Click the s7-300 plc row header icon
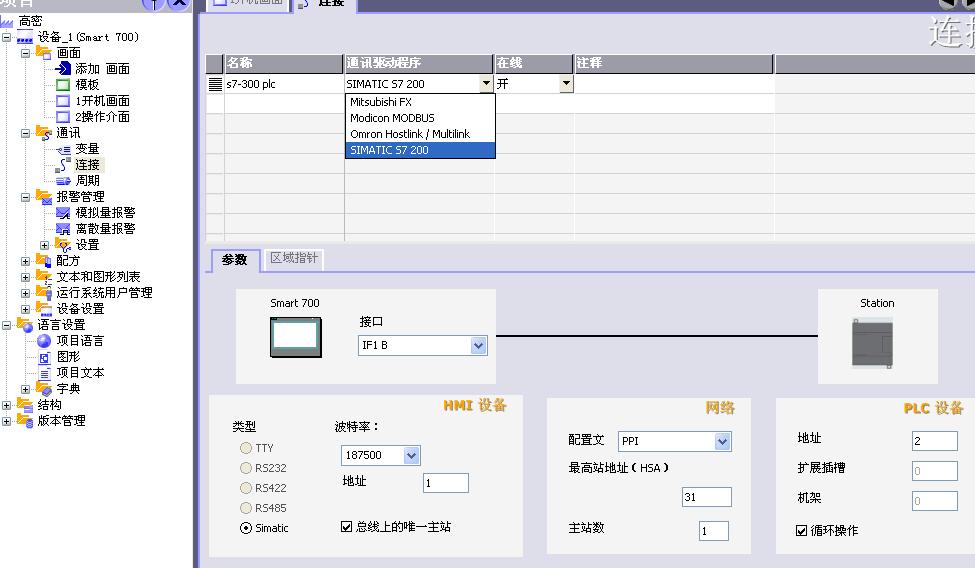The image size is (975, 568). tap(215, 84)
